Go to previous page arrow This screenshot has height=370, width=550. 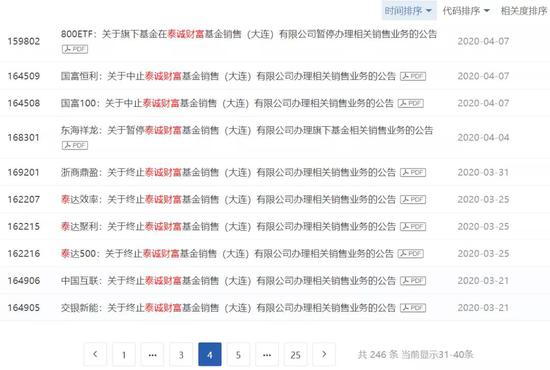pyautogui.click(x=95, y=354)
